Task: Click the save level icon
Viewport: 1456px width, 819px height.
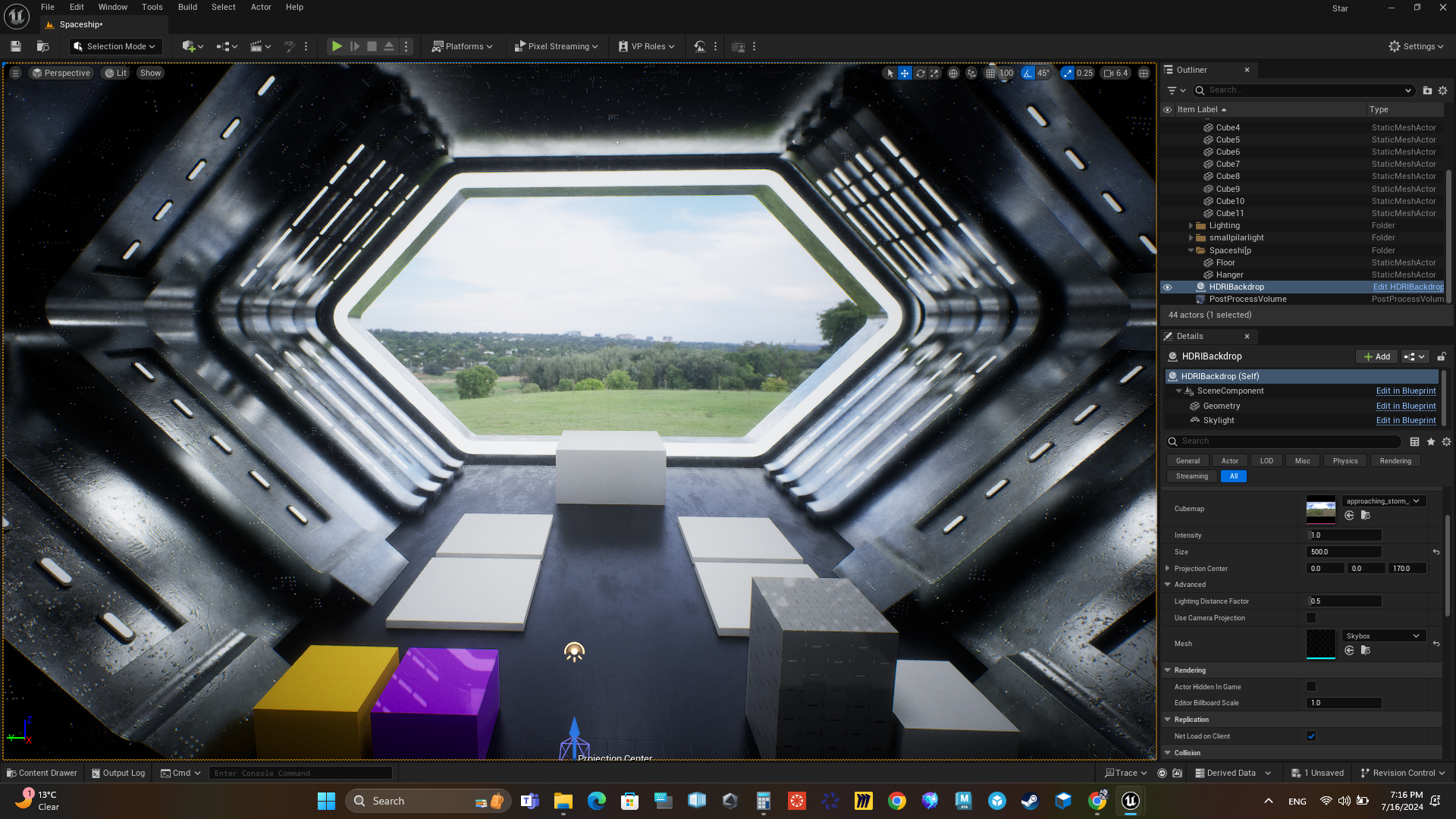Action: pyautogui.click(x=15, y=46)
